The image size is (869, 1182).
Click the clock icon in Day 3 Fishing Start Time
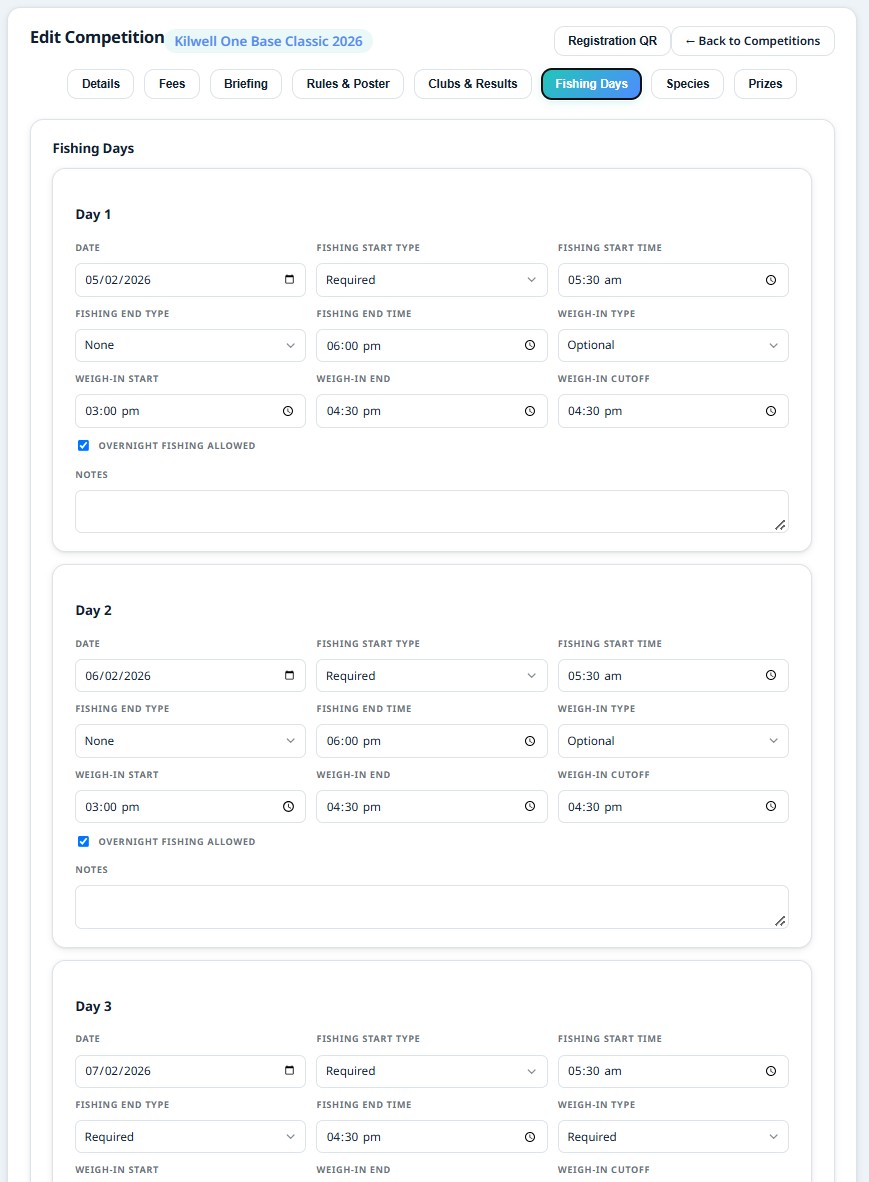pos(771,1071)
